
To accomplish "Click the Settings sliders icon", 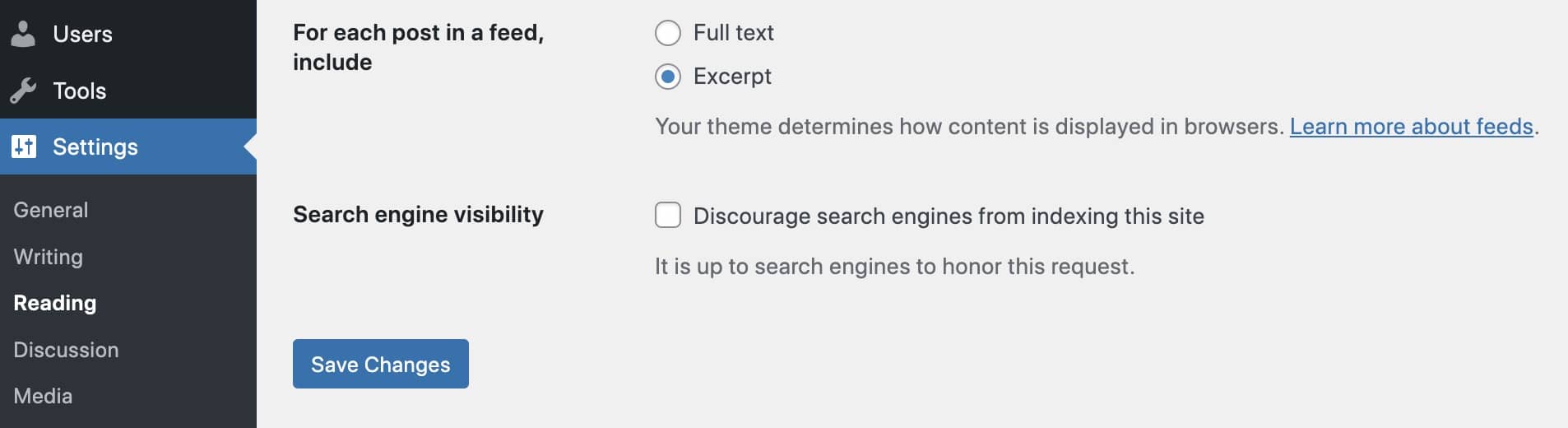I will [24, 147].
